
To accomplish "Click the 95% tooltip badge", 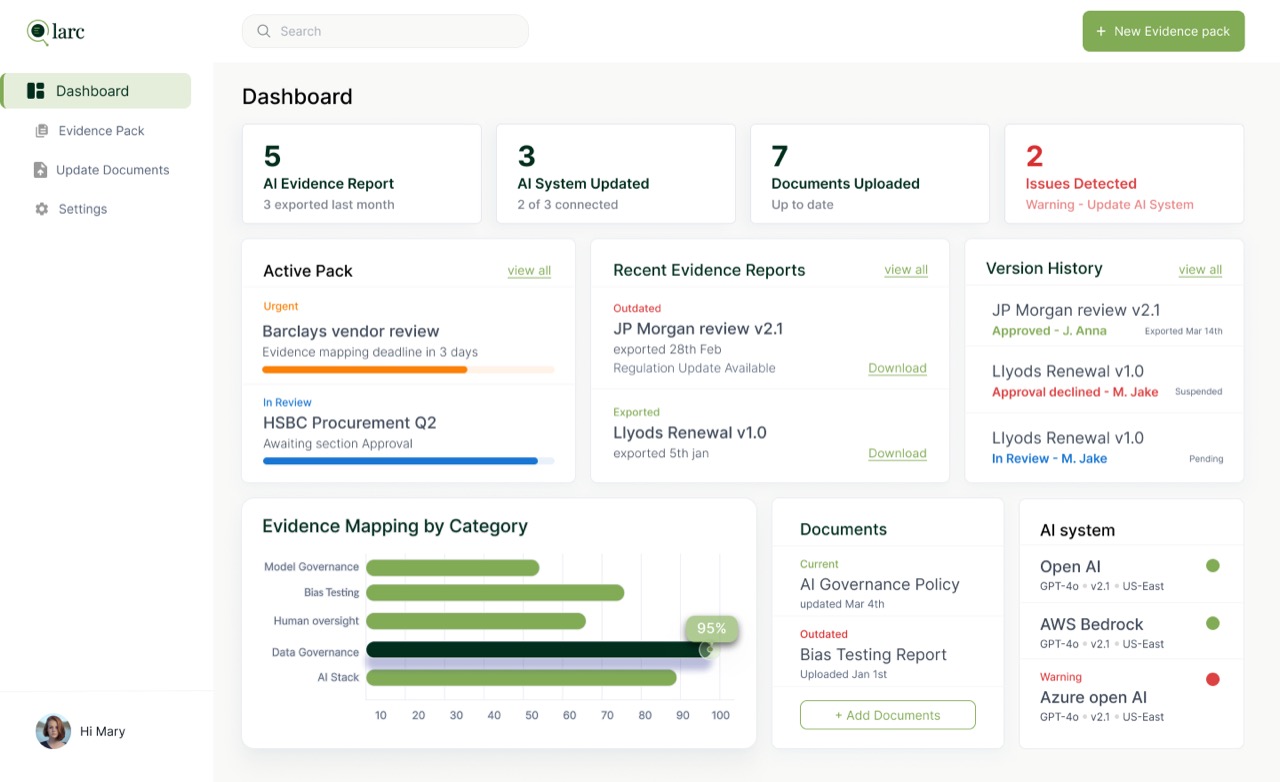I will click(x=712, y=629).
